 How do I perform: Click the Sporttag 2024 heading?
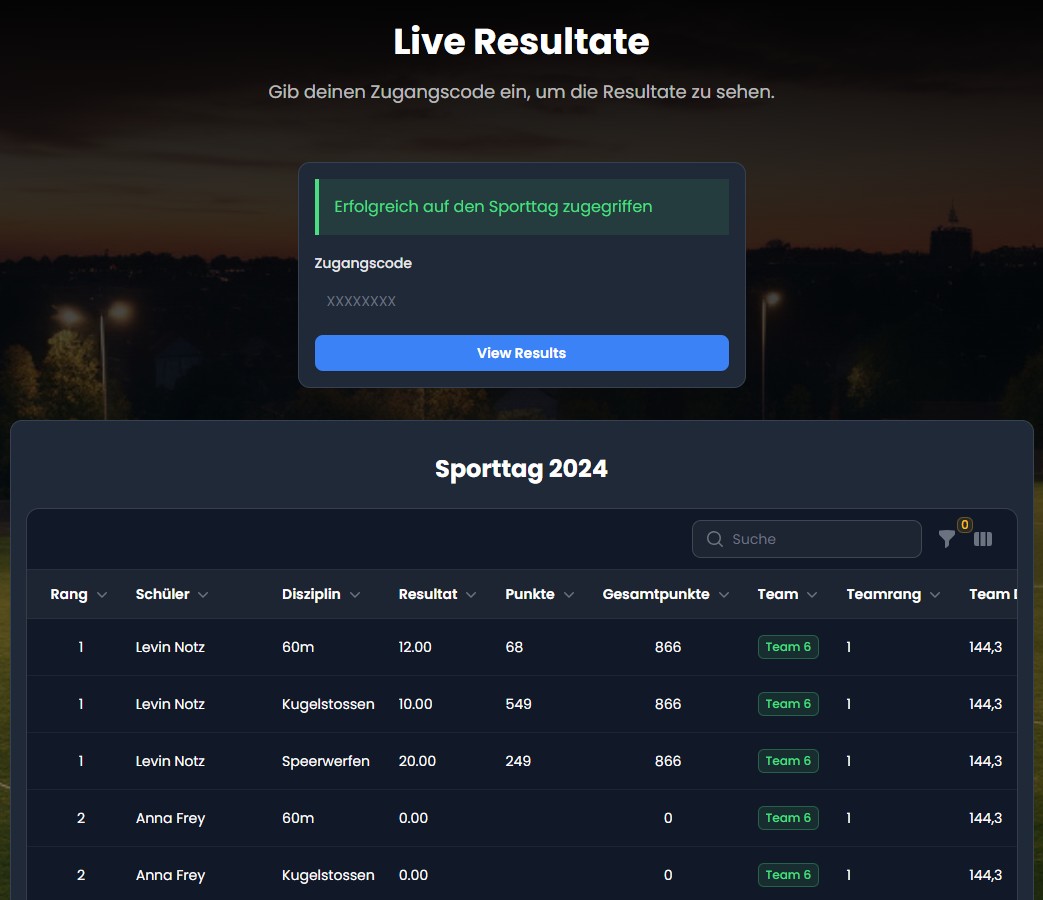(521, 469)
